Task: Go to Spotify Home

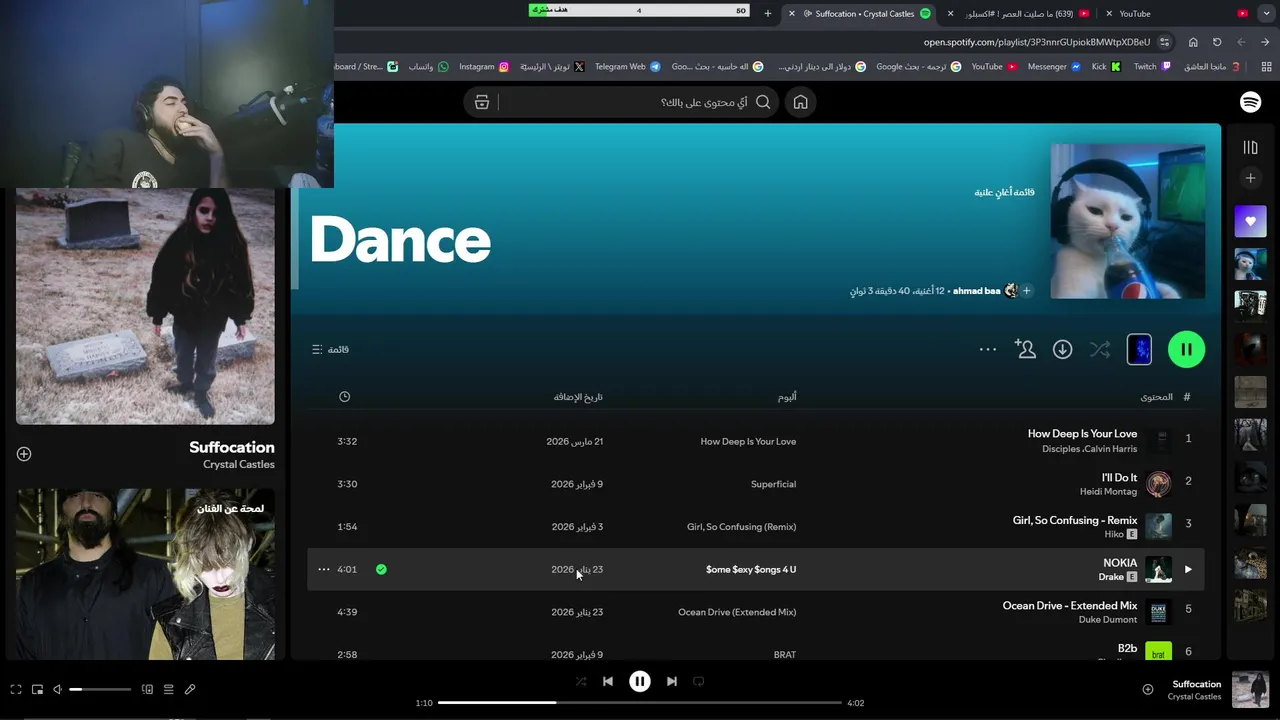Action: (800, 102)
